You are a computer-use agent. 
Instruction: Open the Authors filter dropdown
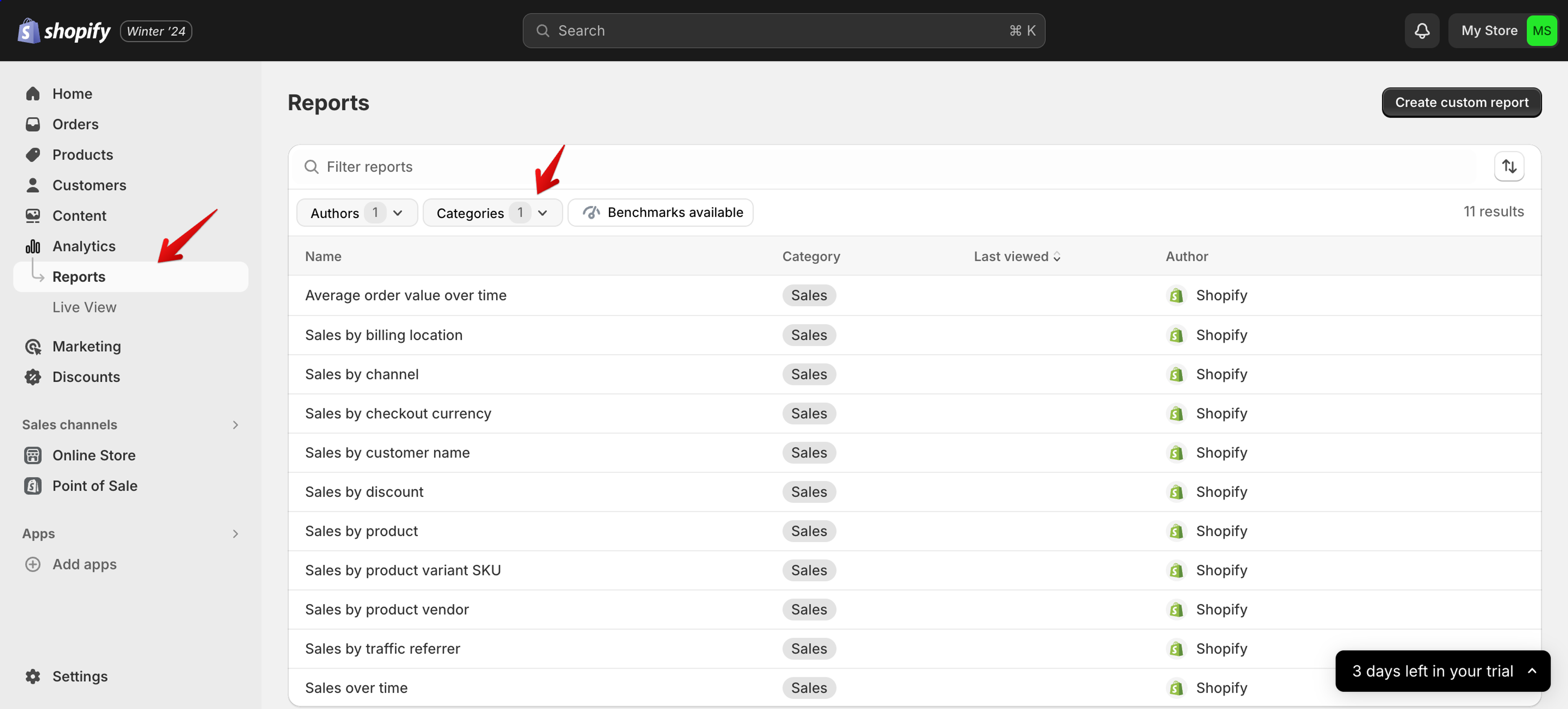coord(357,212)
